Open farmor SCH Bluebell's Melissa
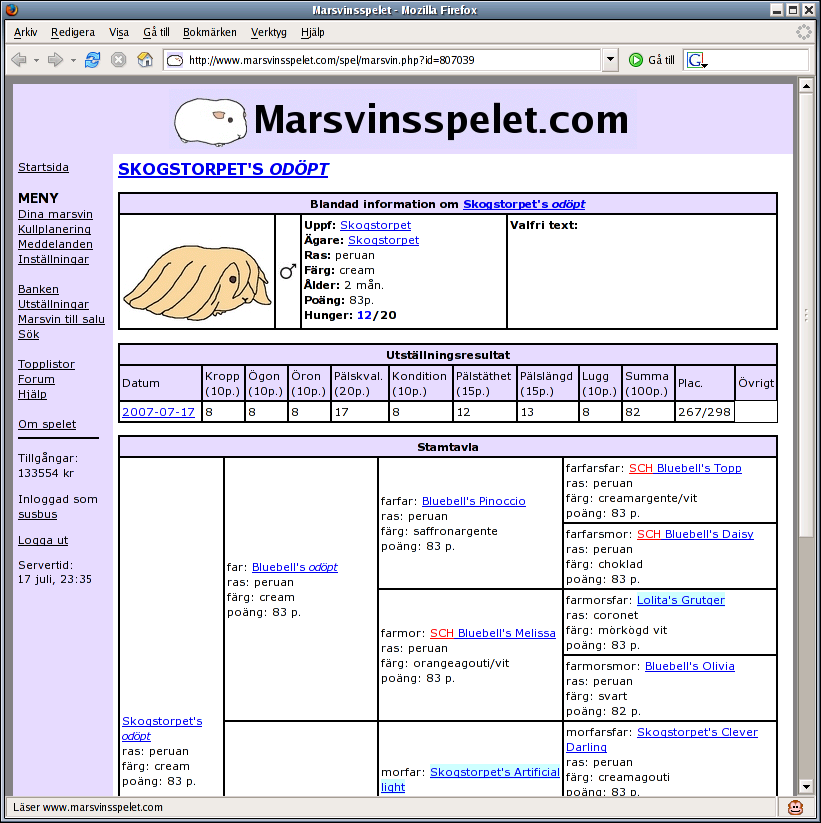The height and width of the screenshot is (823, 821). pyautogui.click(x=492, y=634)
